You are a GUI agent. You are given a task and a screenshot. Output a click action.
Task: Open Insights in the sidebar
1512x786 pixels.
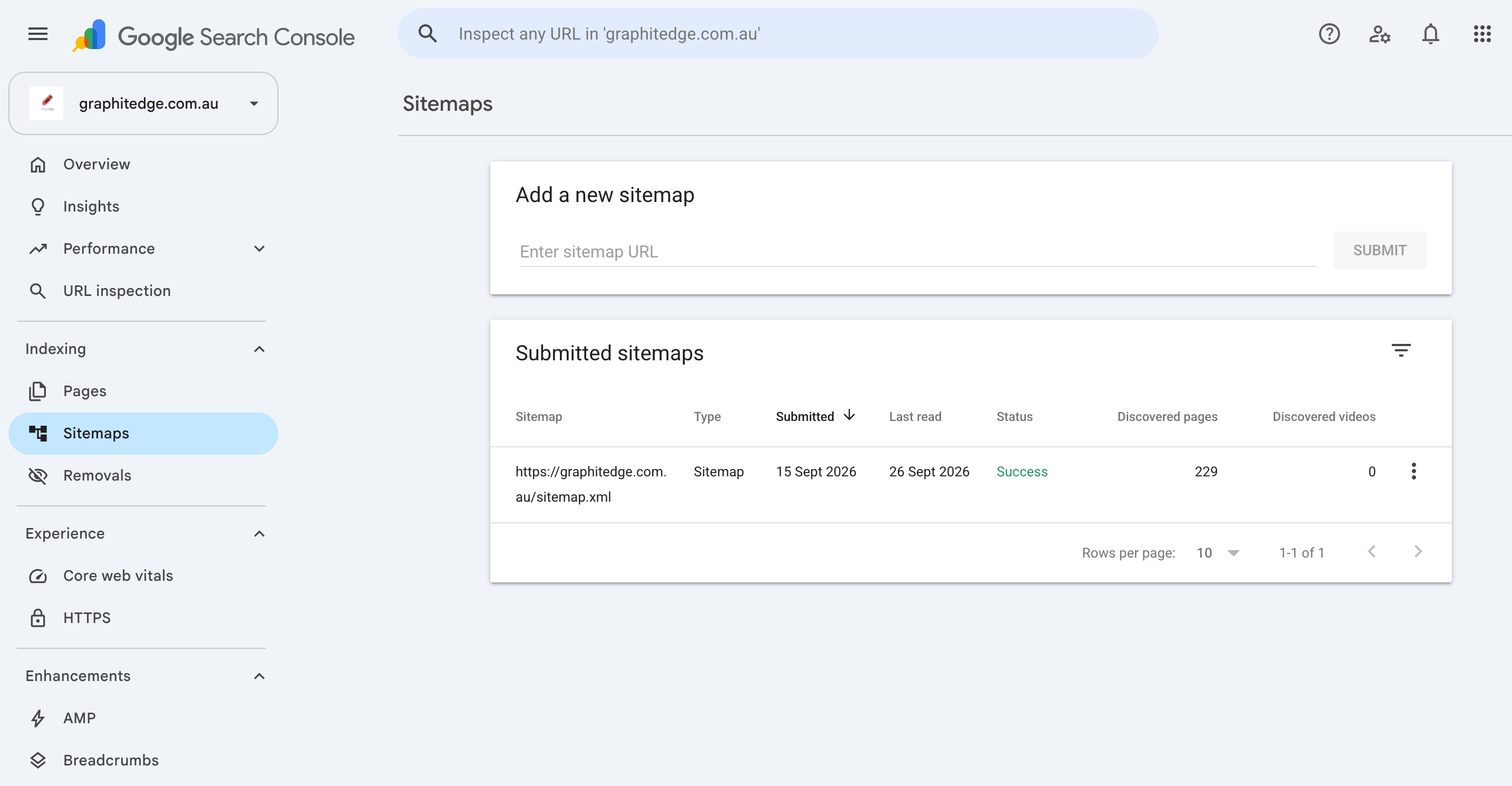point(143,207)
